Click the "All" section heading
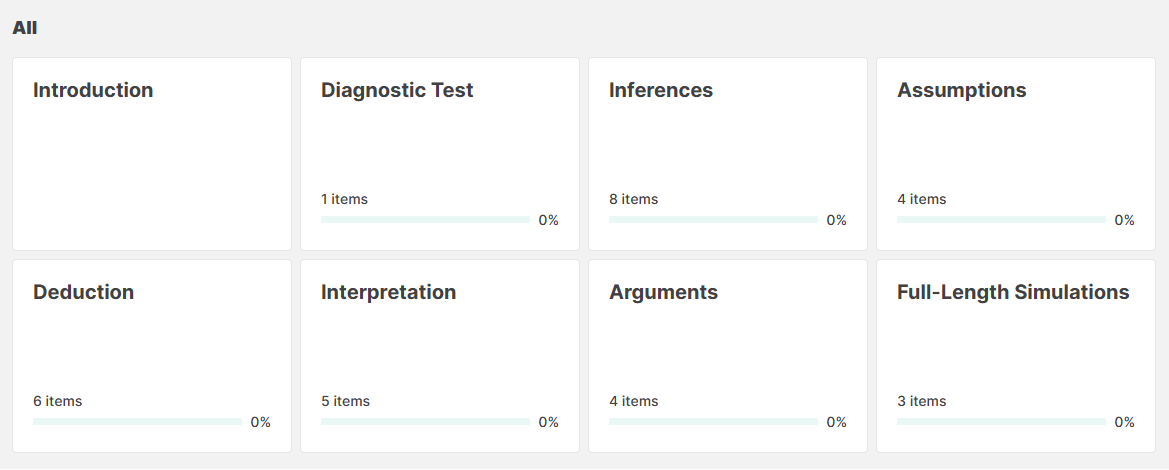1169x470 pixels. click(24, 28)
